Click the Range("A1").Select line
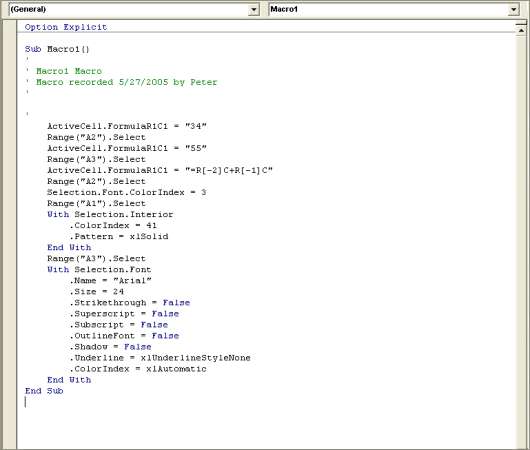 tap(96, 204)
